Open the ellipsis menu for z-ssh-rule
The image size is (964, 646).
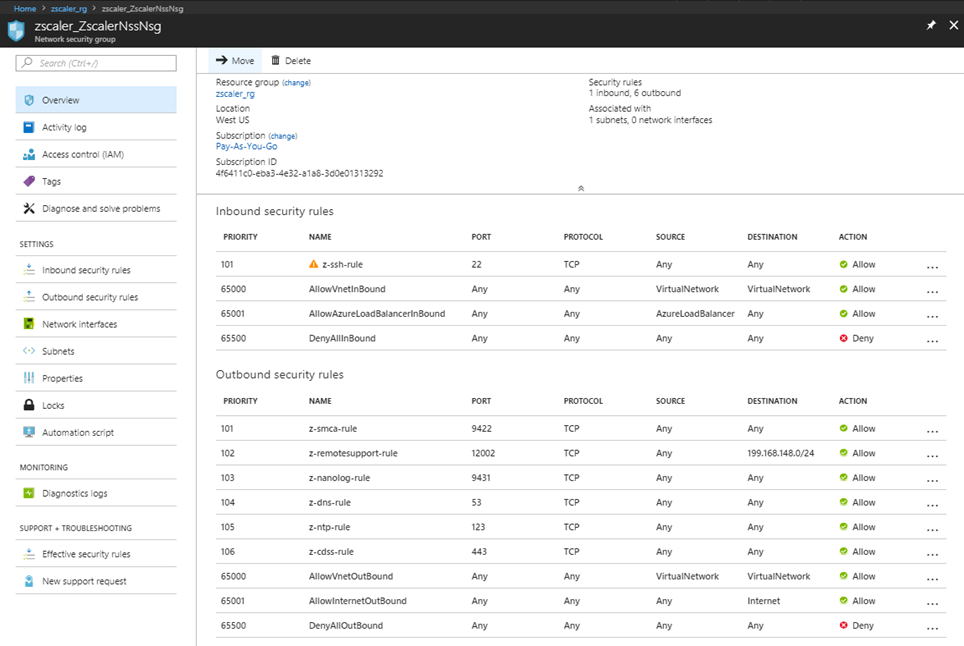[931, 264]
